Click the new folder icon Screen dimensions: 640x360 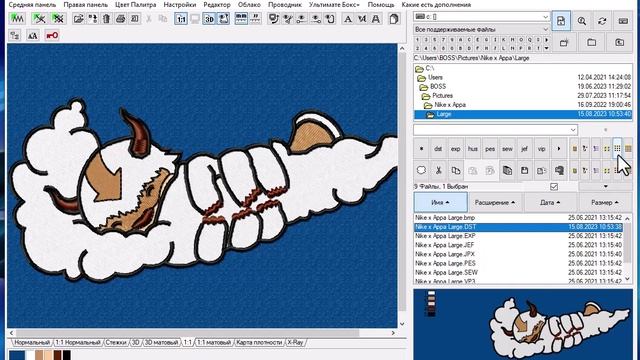(x=564, y=42)
